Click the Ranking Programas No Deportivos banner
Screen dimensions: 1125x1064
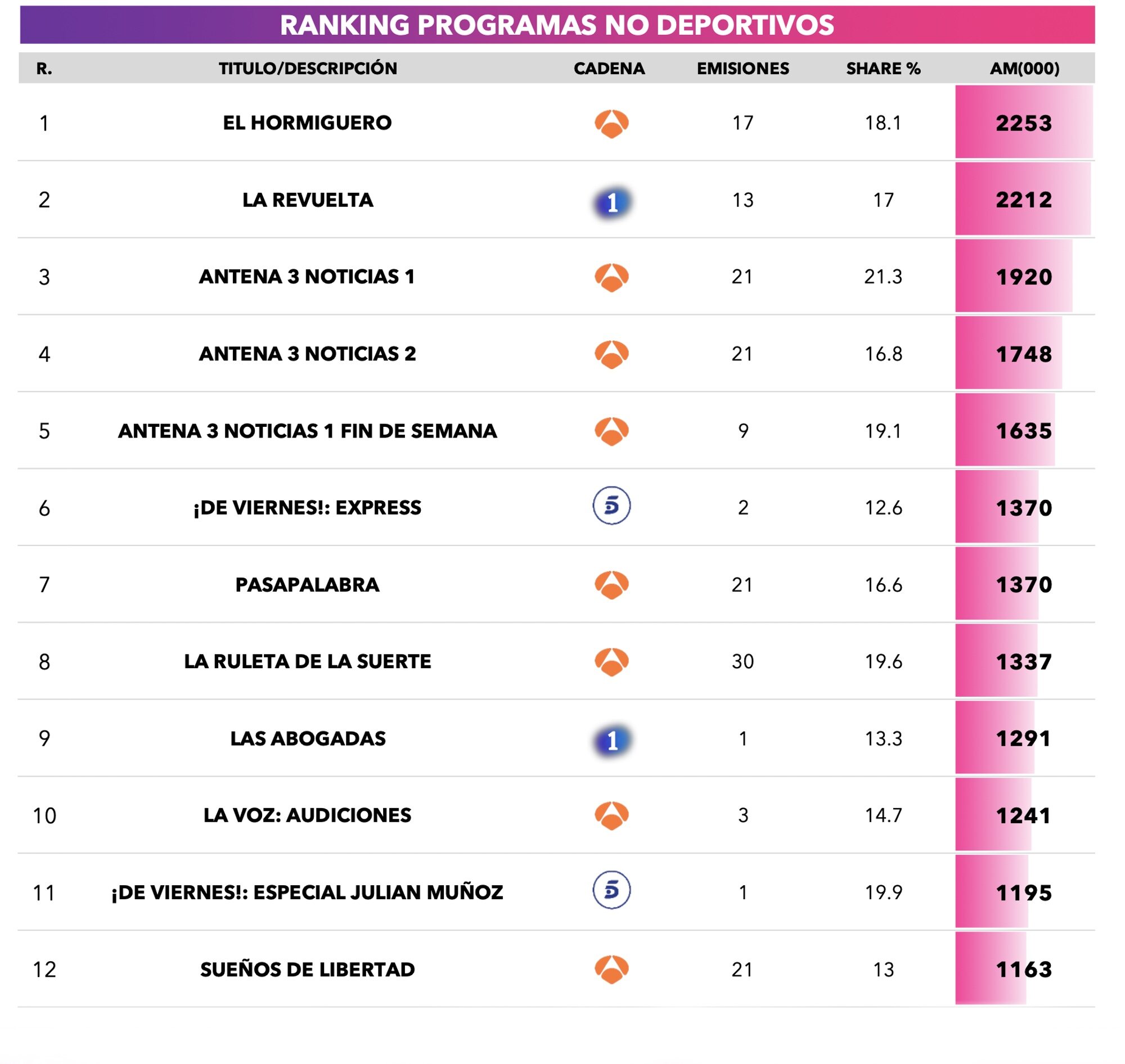[556, 25]
